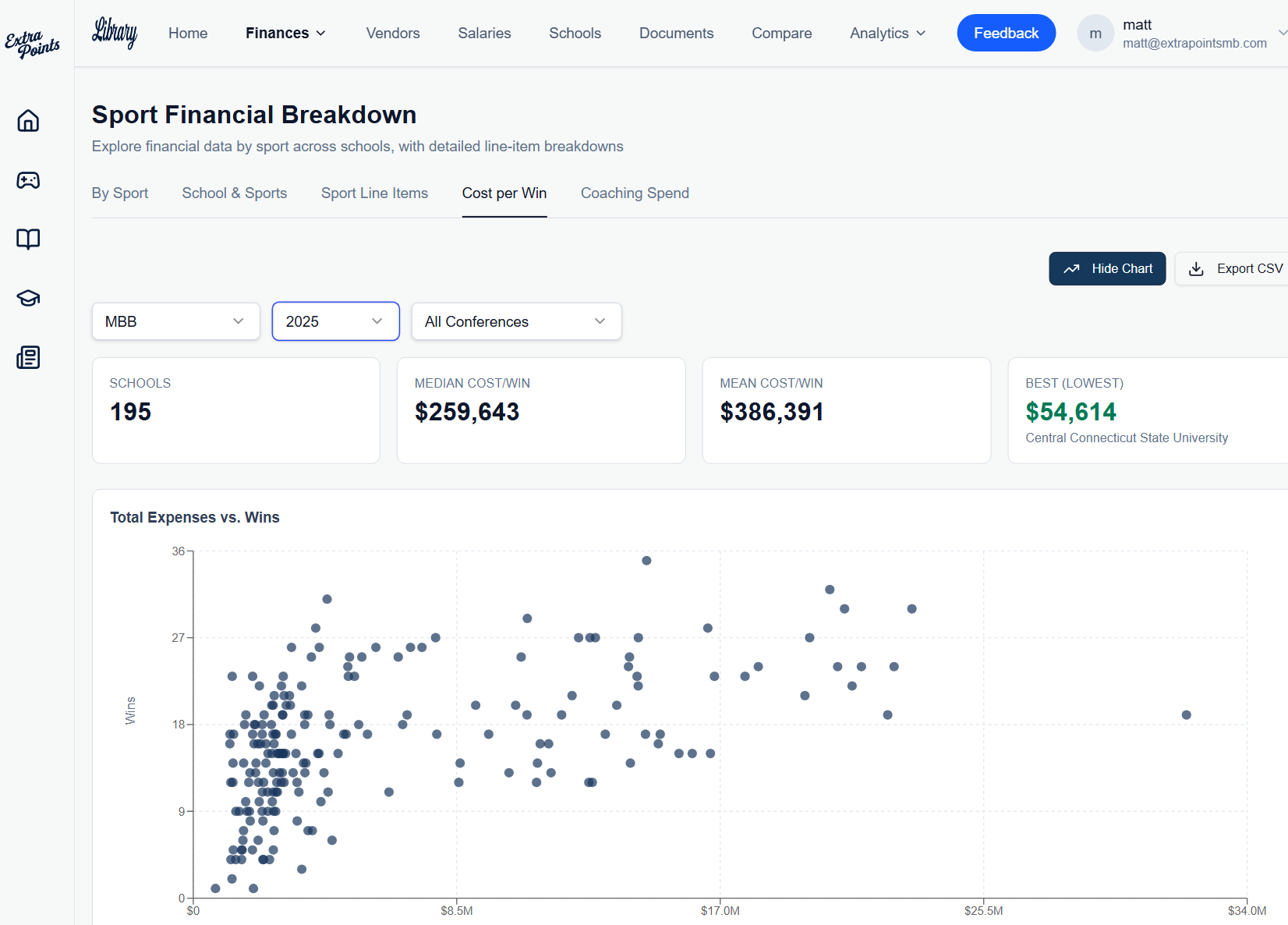Click the Extra Points logo

[32, 44]
